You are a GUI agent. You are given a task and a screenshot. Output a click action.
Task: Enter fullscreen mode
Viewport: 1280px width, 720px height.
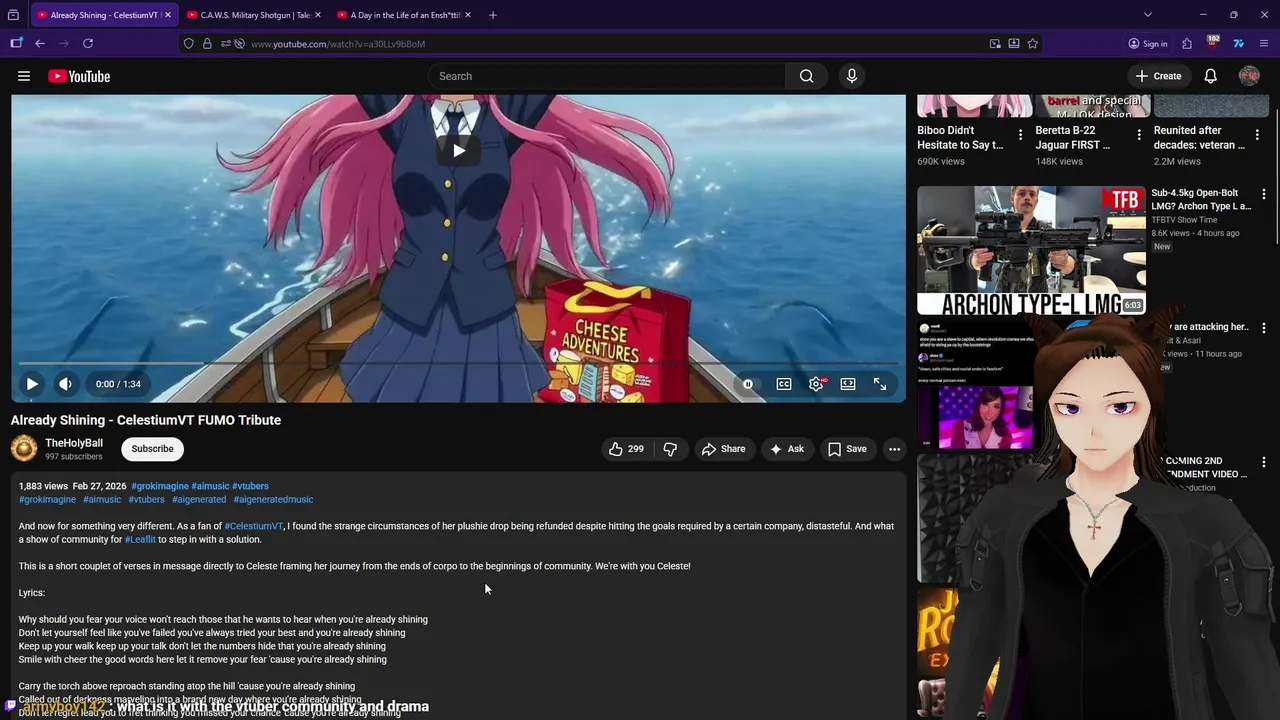pyautogui.click(x=880, y=384)
